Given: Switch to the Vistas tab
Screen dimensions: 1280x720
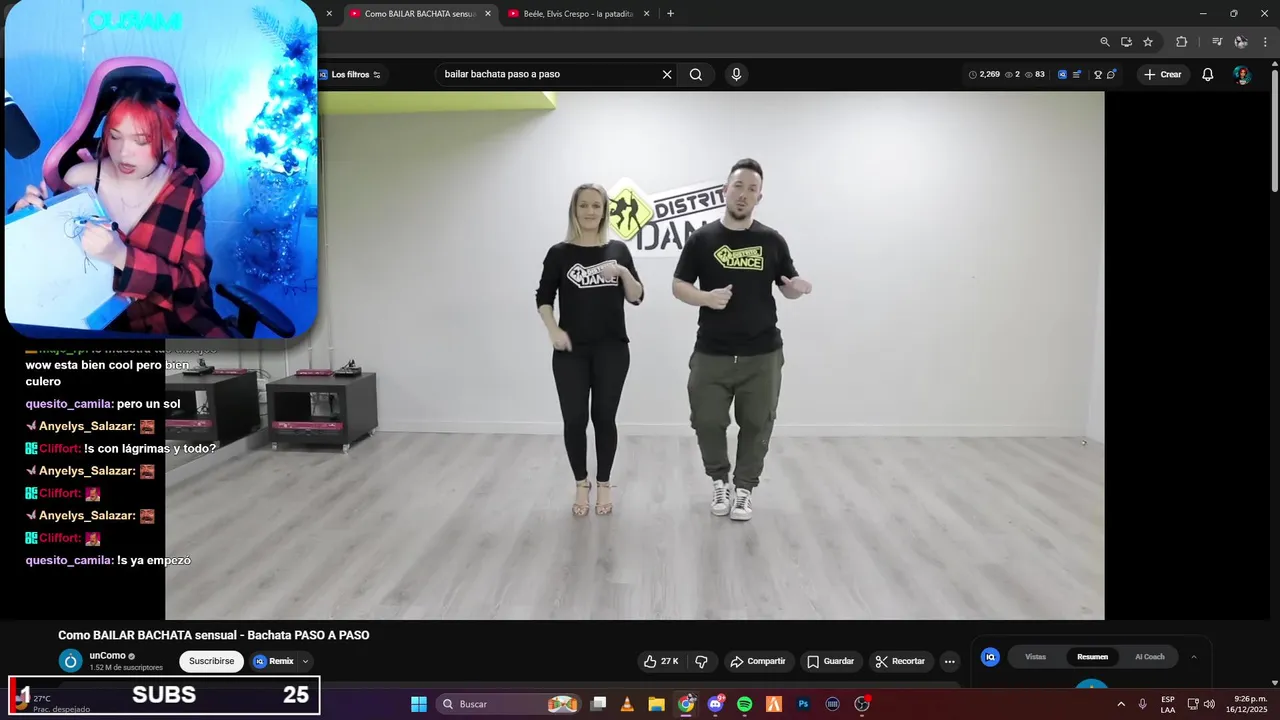Looking at the screenshot, I should pos(1035,657).
